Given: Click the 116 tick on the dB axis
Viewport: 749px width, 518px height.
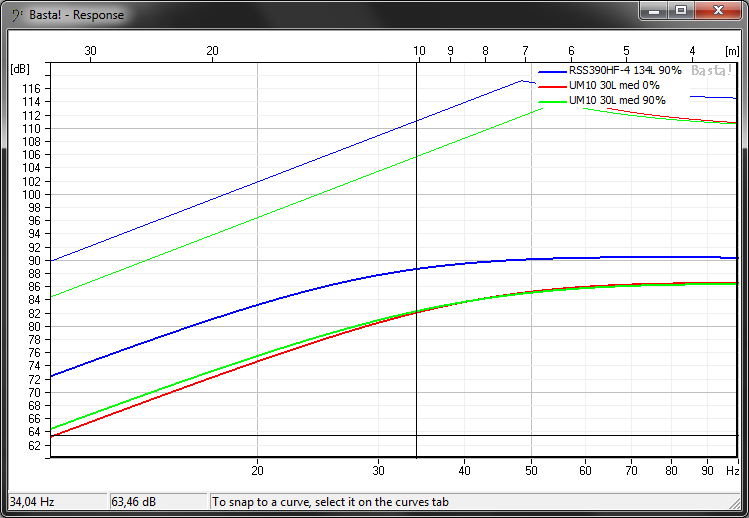Looking at the screenshot, I should point(31,89).
